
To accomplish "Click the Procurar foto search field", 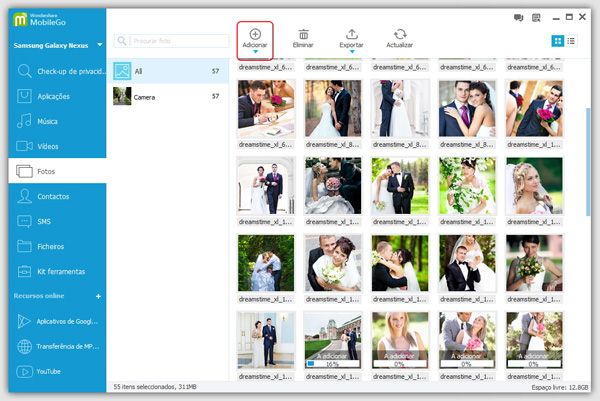I will coord(176,41).
